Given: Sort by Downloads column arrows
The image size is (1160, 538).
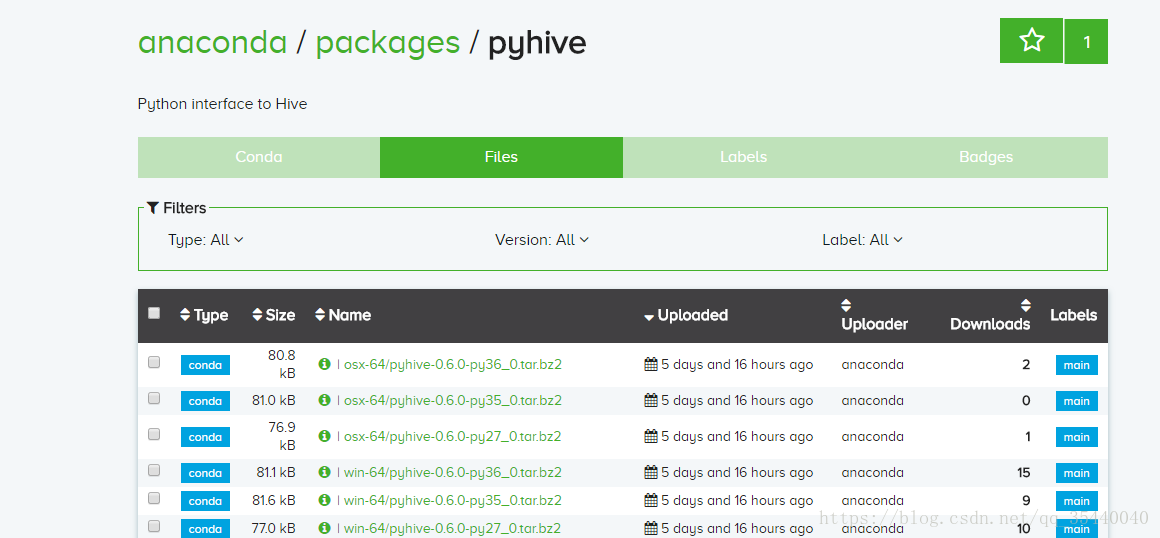Looking at the screenshot, I should tap(1025, 305).
